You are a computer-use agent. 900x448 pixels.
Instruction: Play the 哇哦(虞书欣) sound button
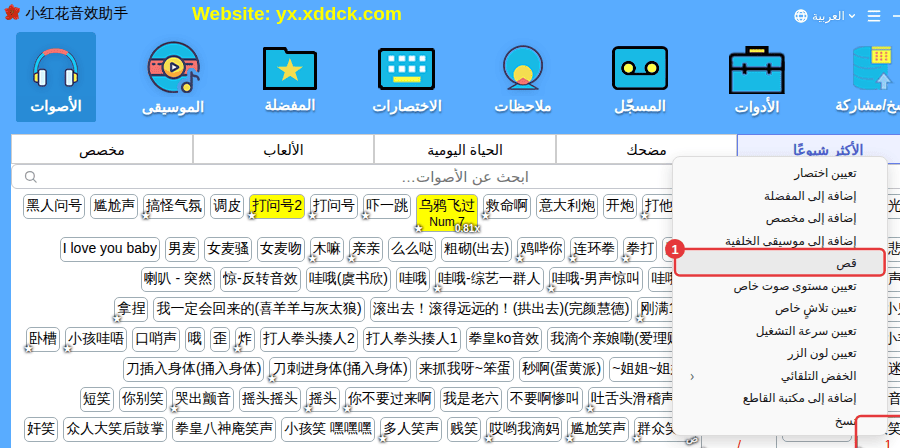click(348, 279)
